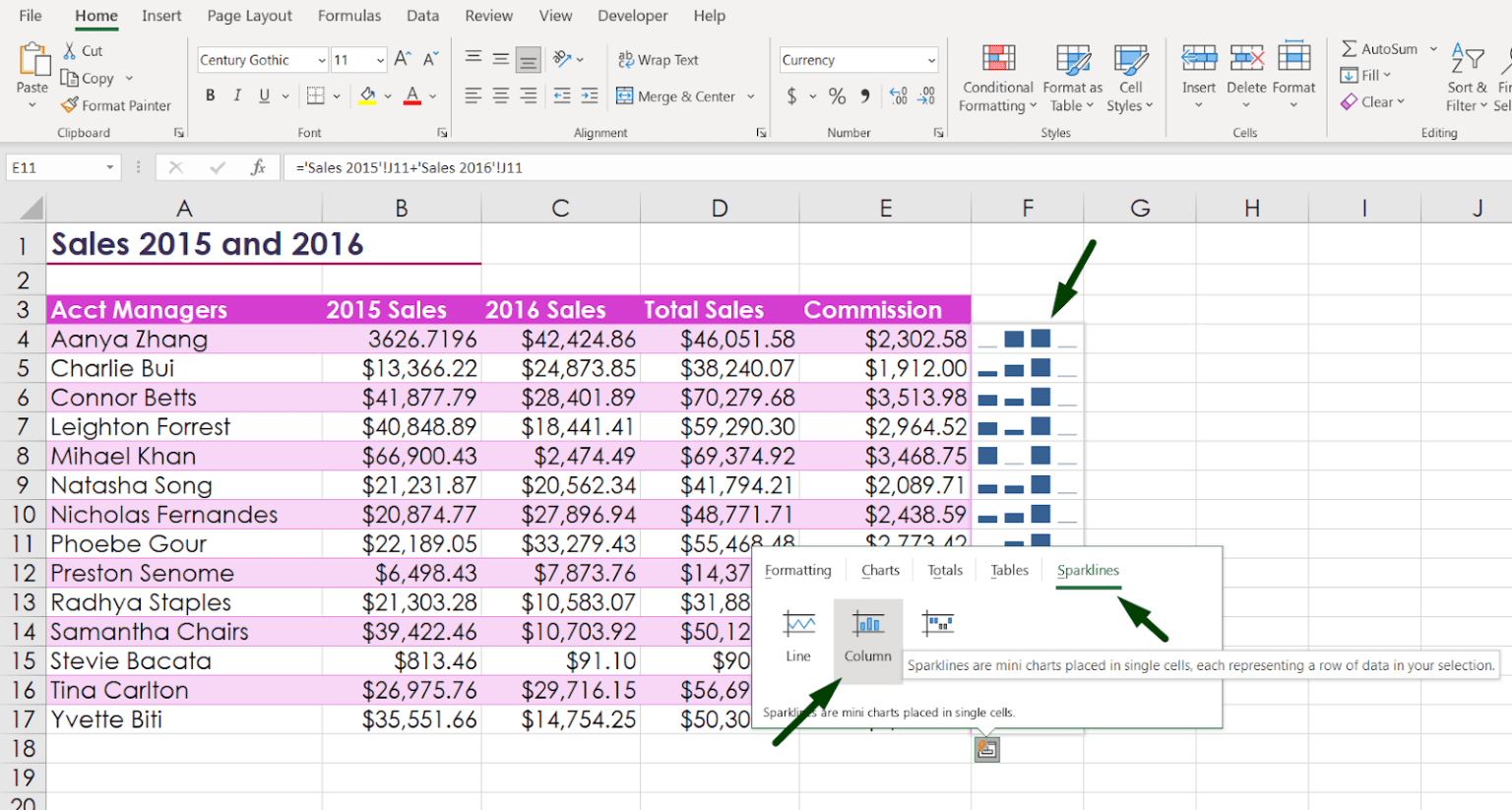The height and width of the screenshot is (810, 1512).
Task: Open the Century Gothic font dropdown
Action: tap(322, 59)
